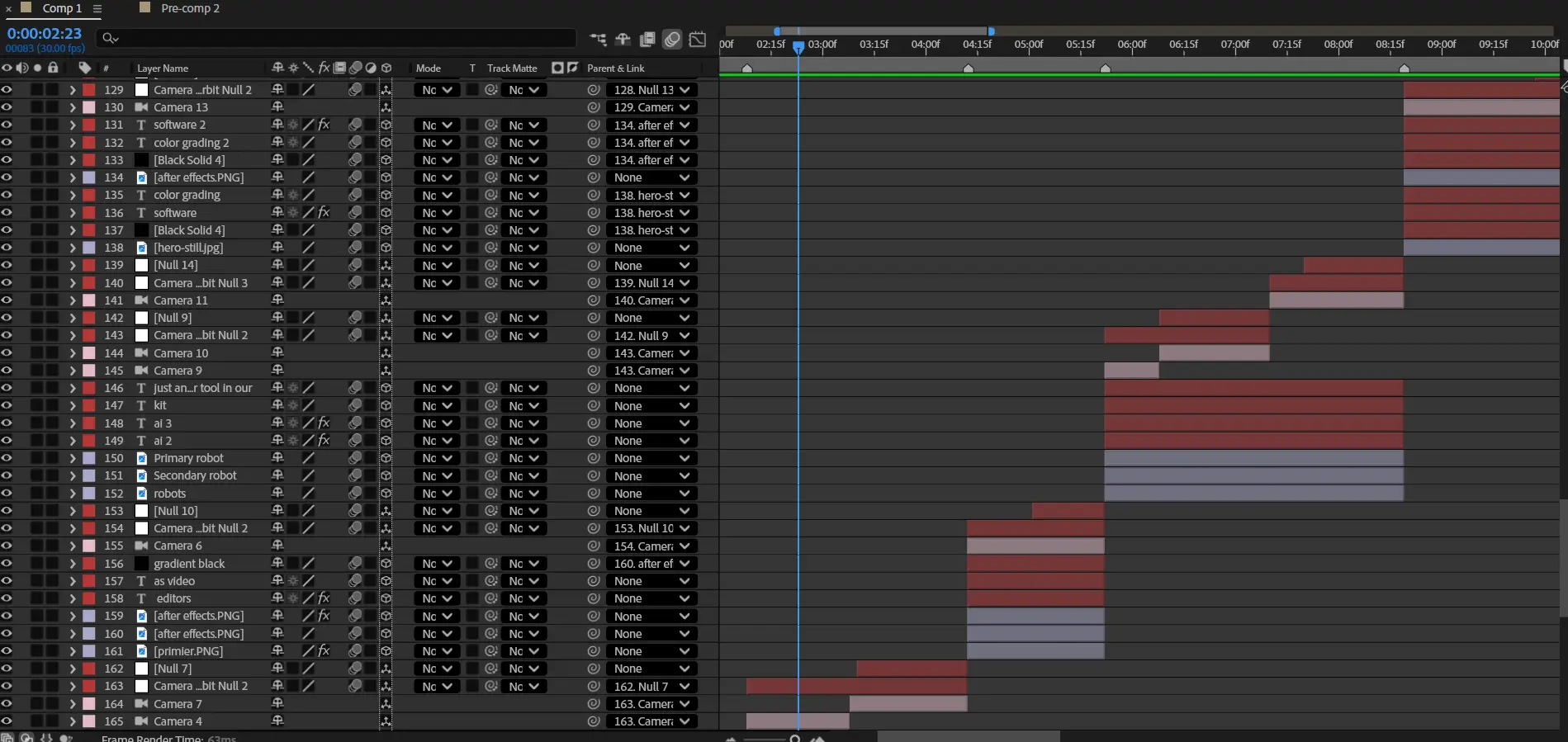Click label color swatch of Camera 10 layer
Screen dimensions: 1568x742
(88, 353)
